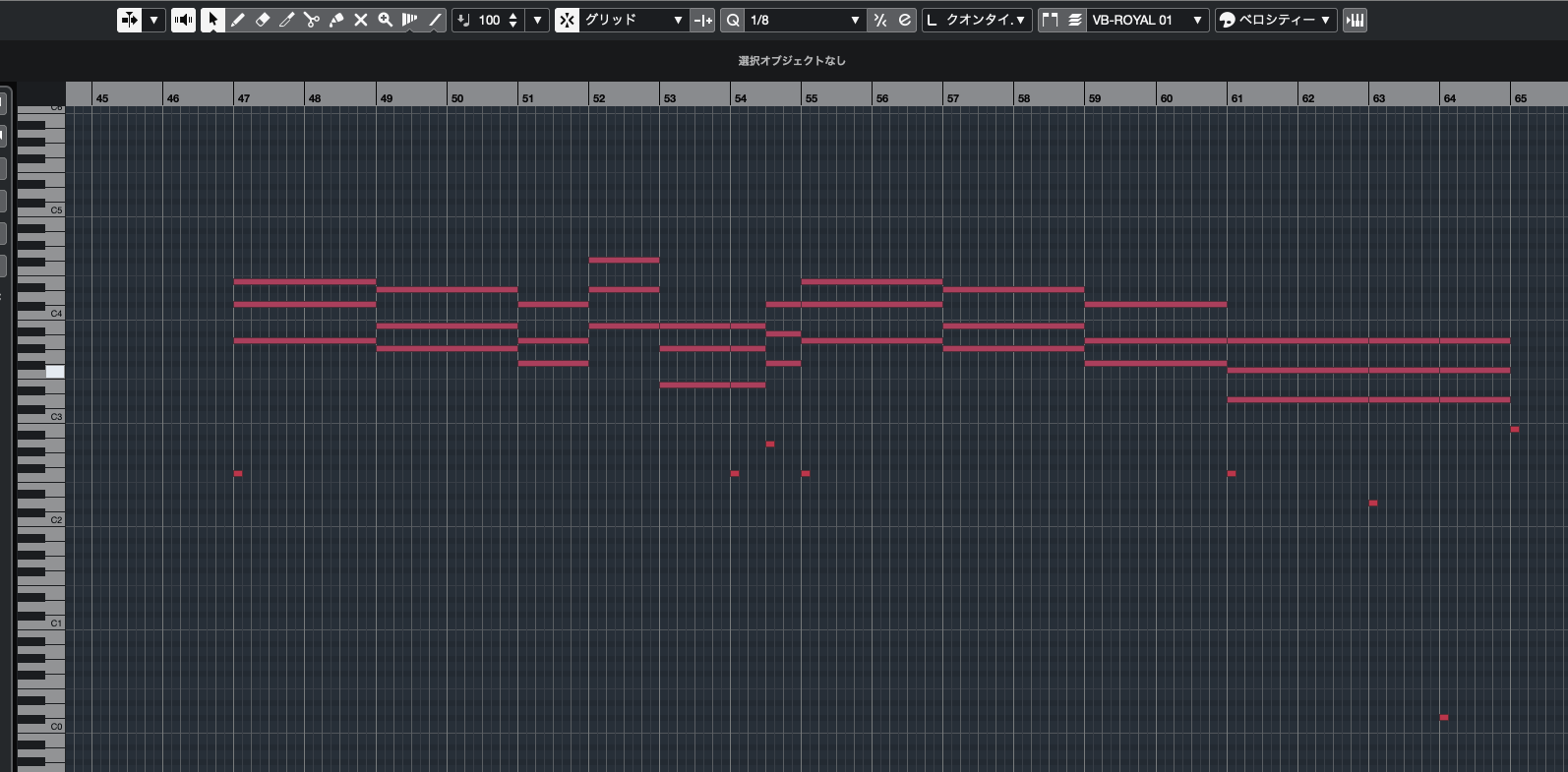Select the Draw pencil tool
The width and height of the screenshot is (1568, 772).
click(238, 20)
